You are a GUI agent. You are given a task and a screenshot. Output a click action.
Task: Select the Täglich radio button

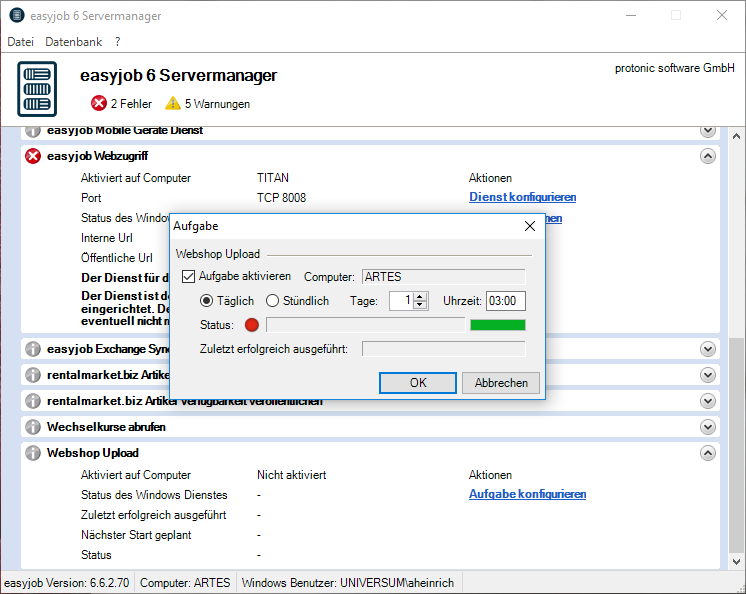point(207,301)
